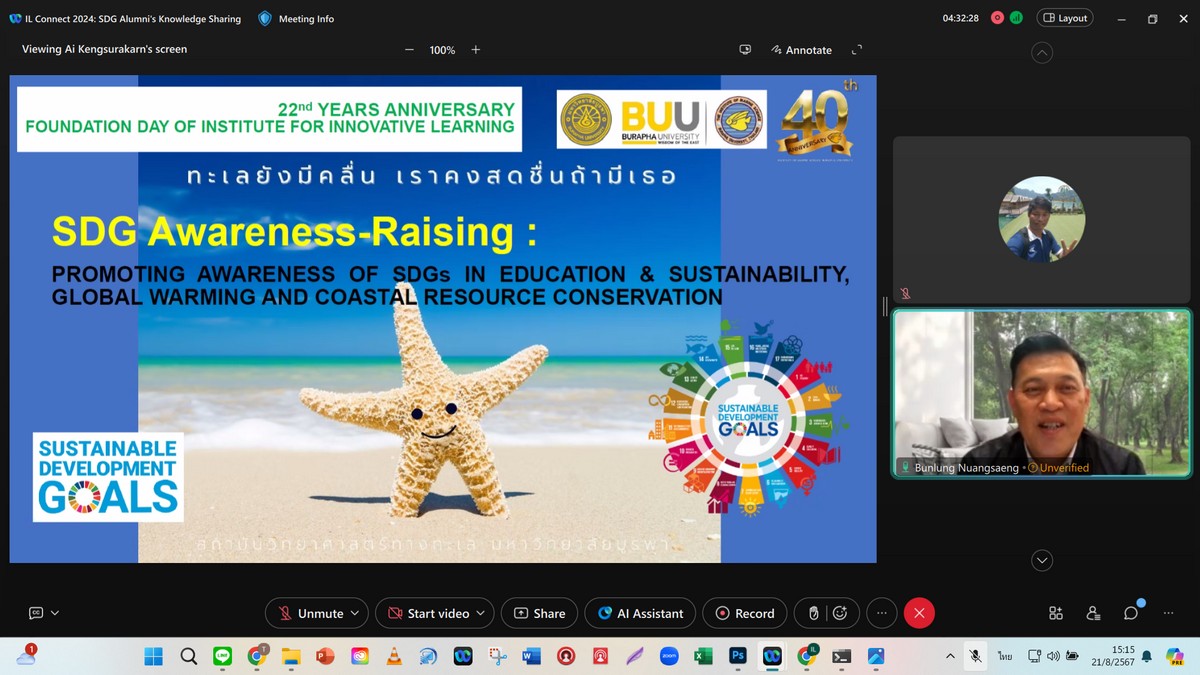1200x675 pixels.
Task: Expand the audio options arrow beside Unmute
Action: [x=355, y=613]
